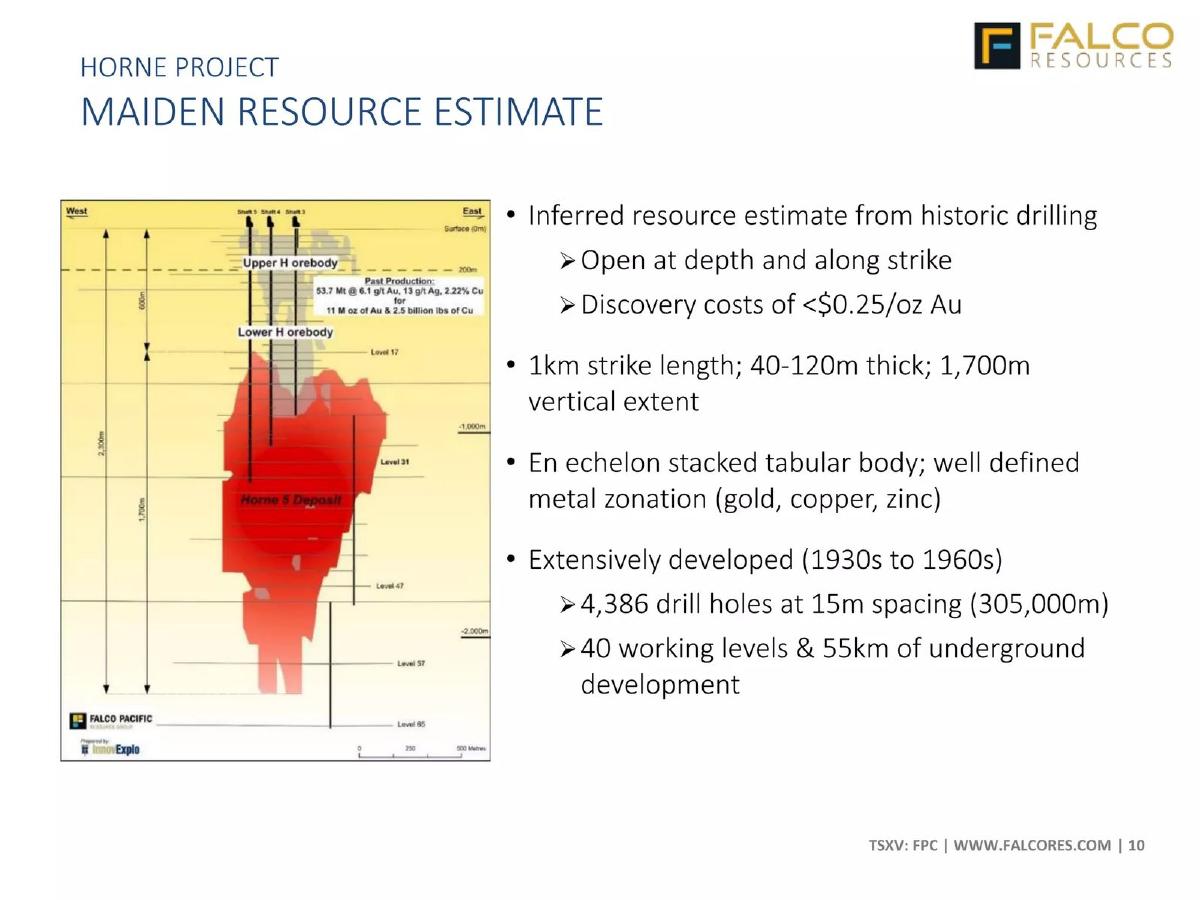Click the Falco Resources logo icon

[997, 46]
